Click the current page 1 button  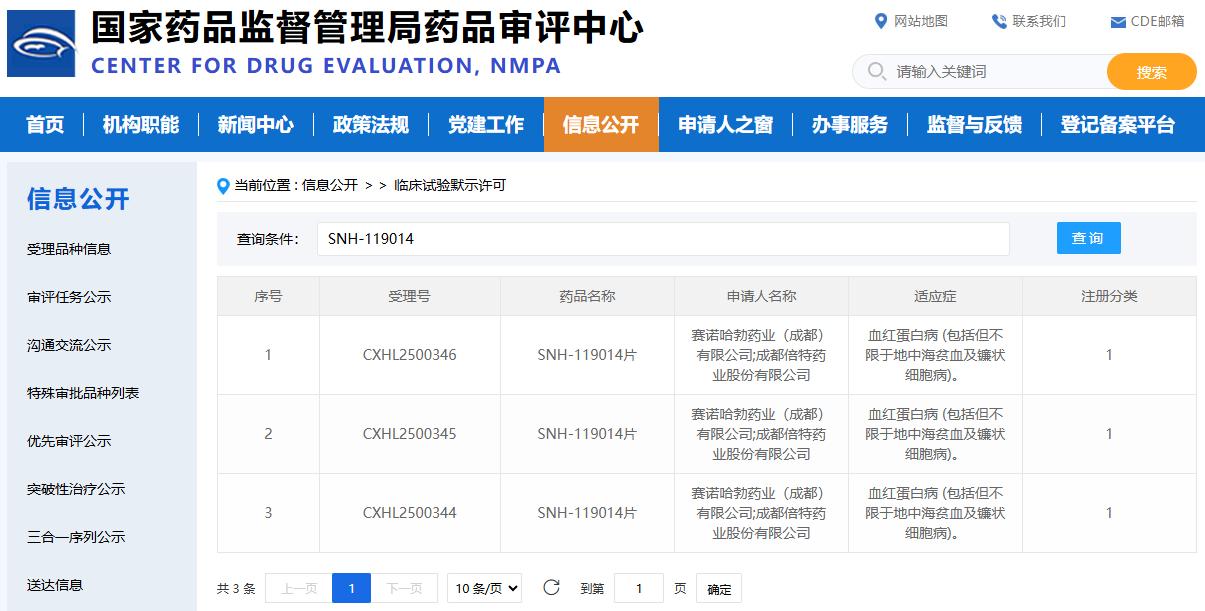point(351,588)
